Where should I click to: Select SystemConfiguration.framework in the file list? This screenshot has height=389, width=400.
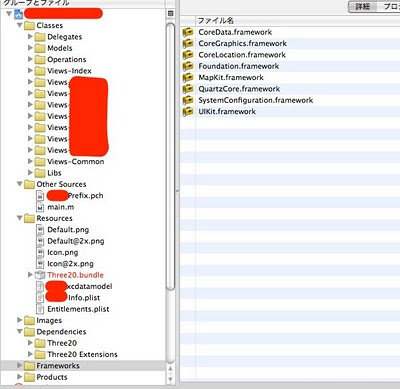pyautogui.click(x=256, y=100)
